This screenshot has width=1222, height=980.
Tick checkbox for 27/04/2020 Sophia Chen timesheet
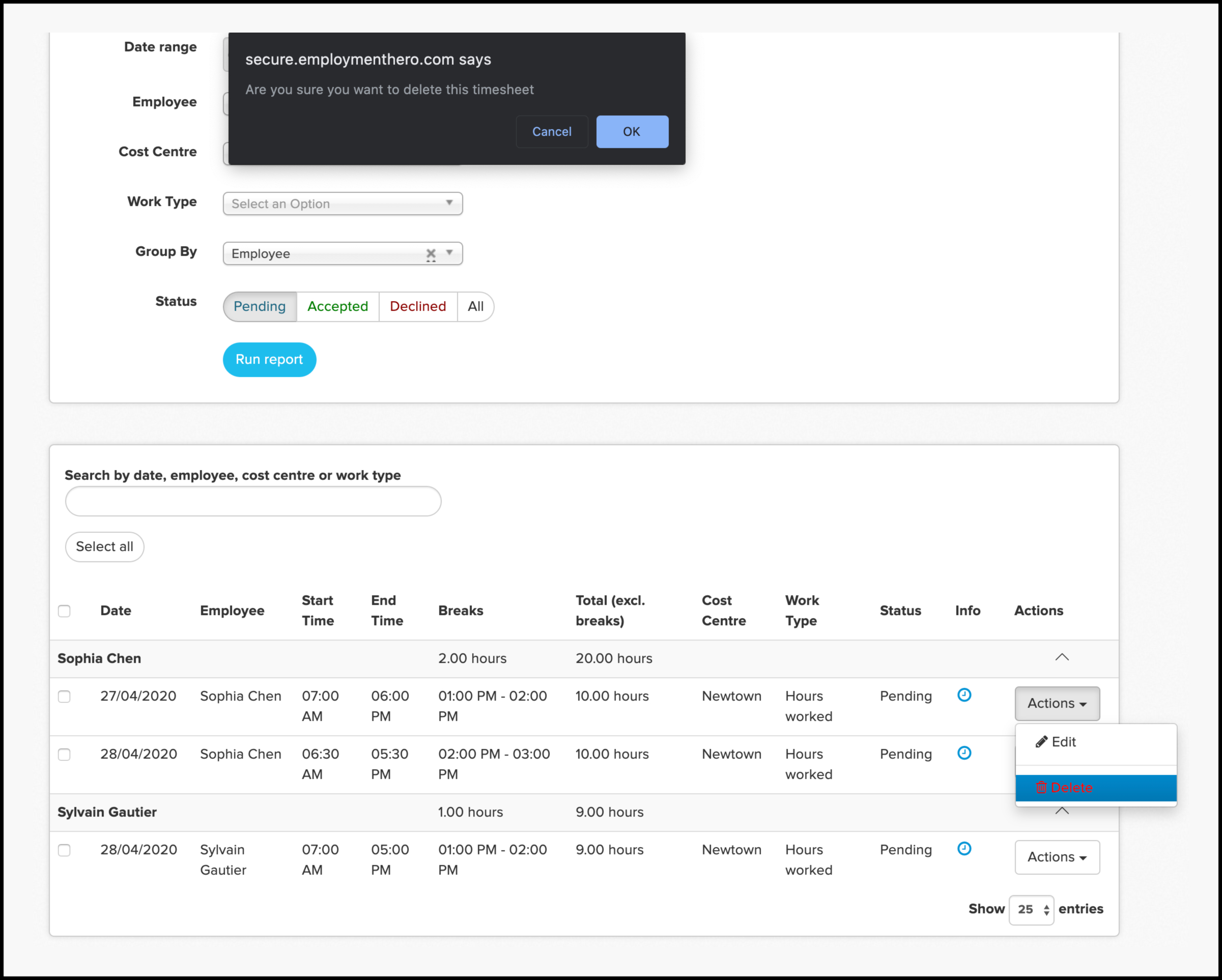64,696
